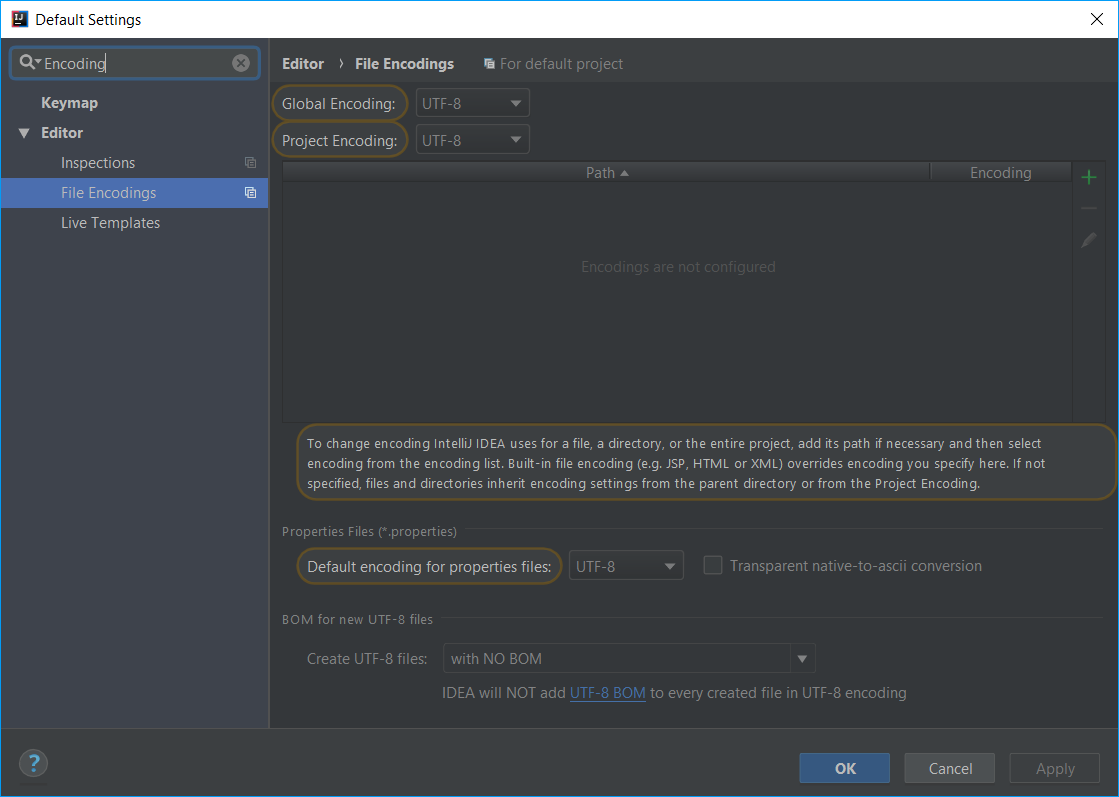Click the search magnifier history icon

point(29,63)
